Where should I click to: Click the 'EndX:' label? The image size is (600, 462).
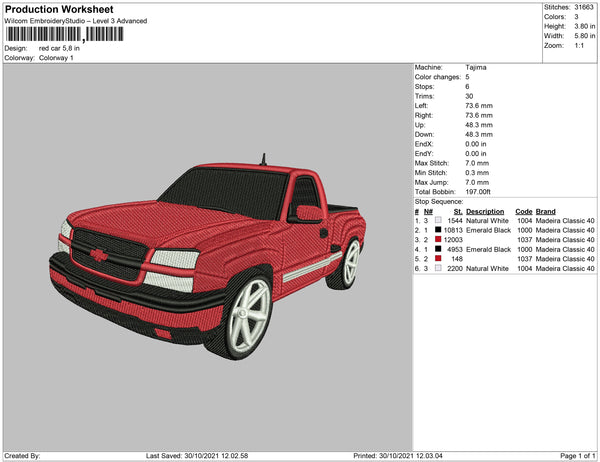click(x=424, y=144)
